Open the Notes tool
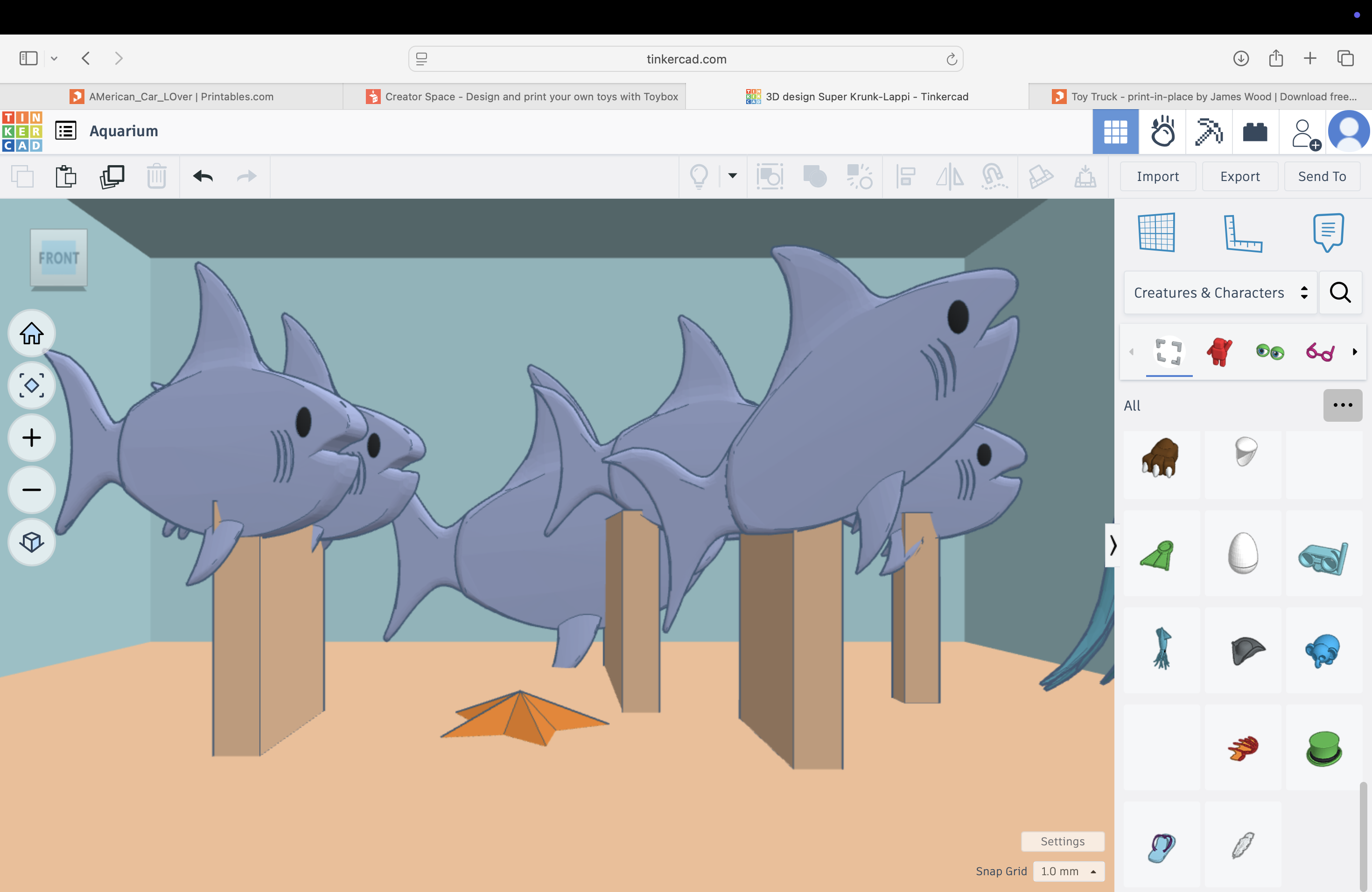The width and height of the screenshot is (1372, 892). (x=1328, y=233)
